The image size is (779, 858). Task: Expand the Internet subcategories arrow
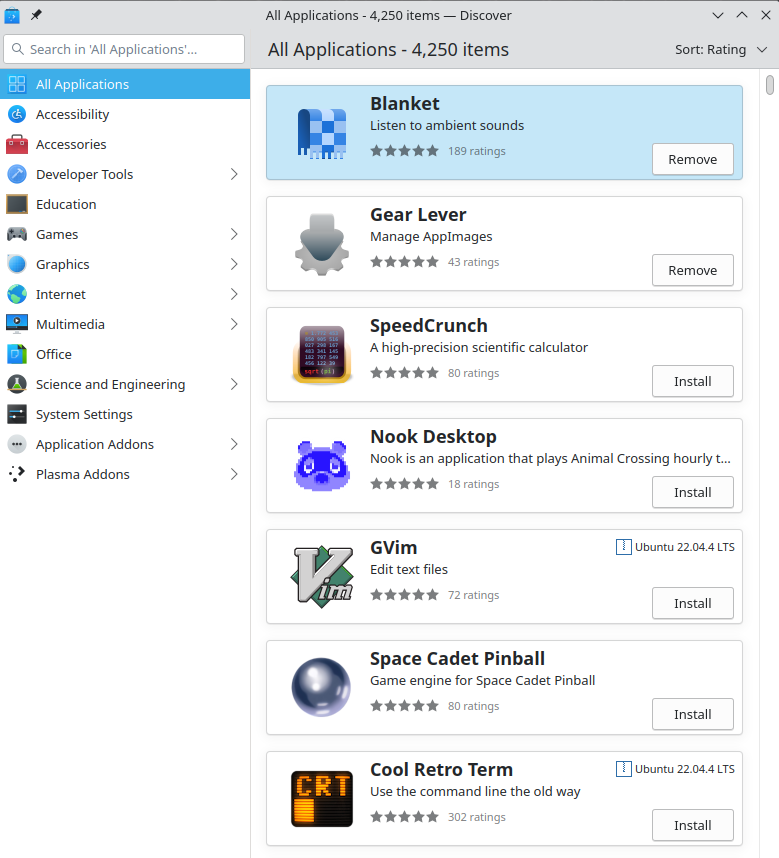point(234,294)
